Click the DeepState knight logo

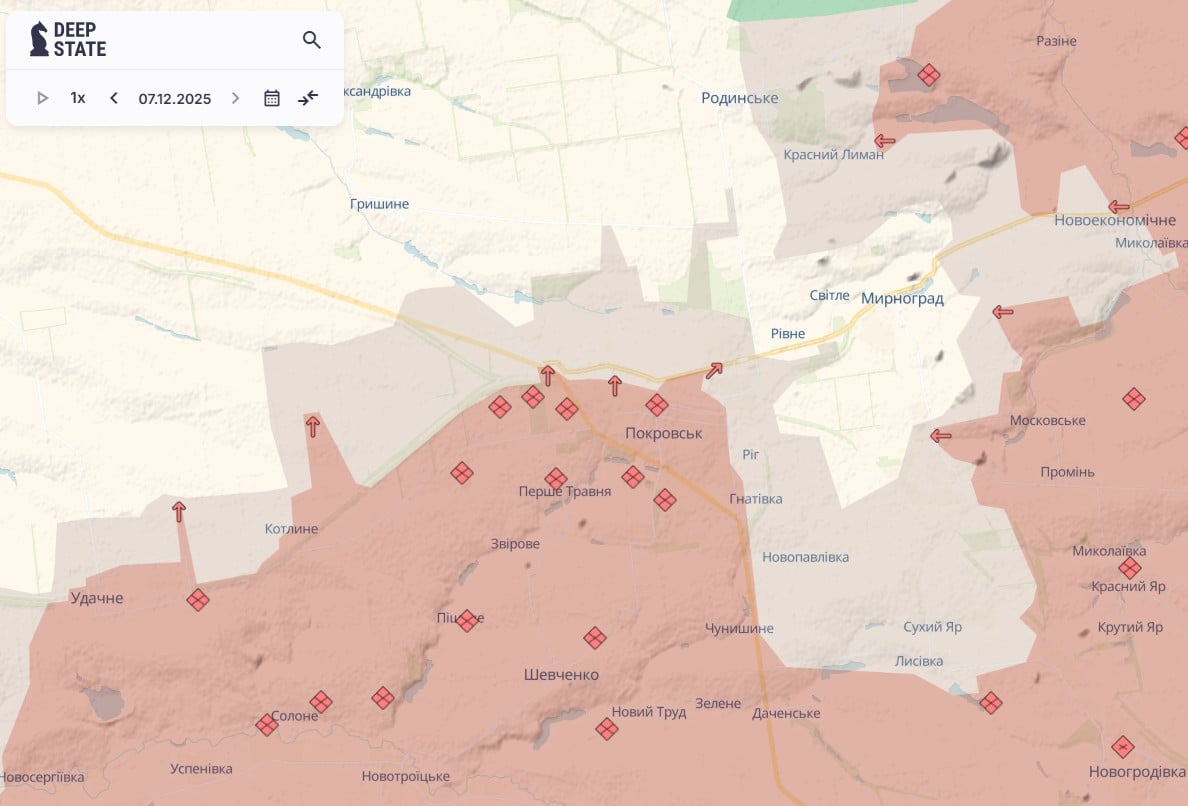(x=39, y=39)
